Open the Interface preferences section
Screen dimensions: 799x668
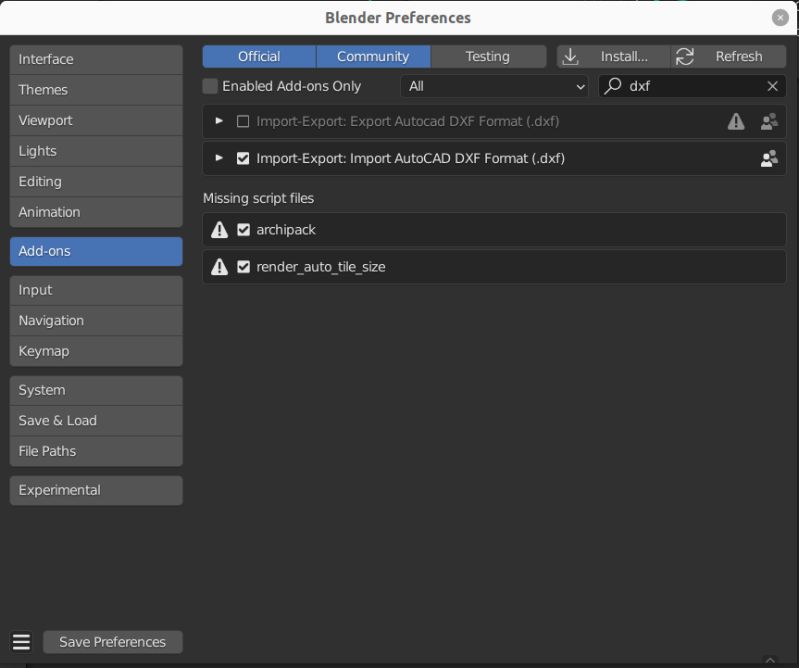click(x=96, y=60)
